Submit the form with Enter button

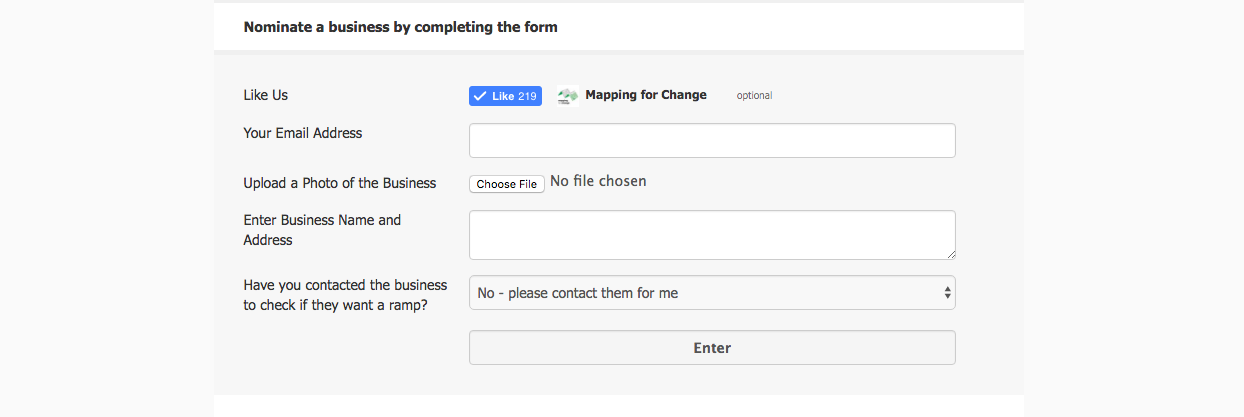712,348
